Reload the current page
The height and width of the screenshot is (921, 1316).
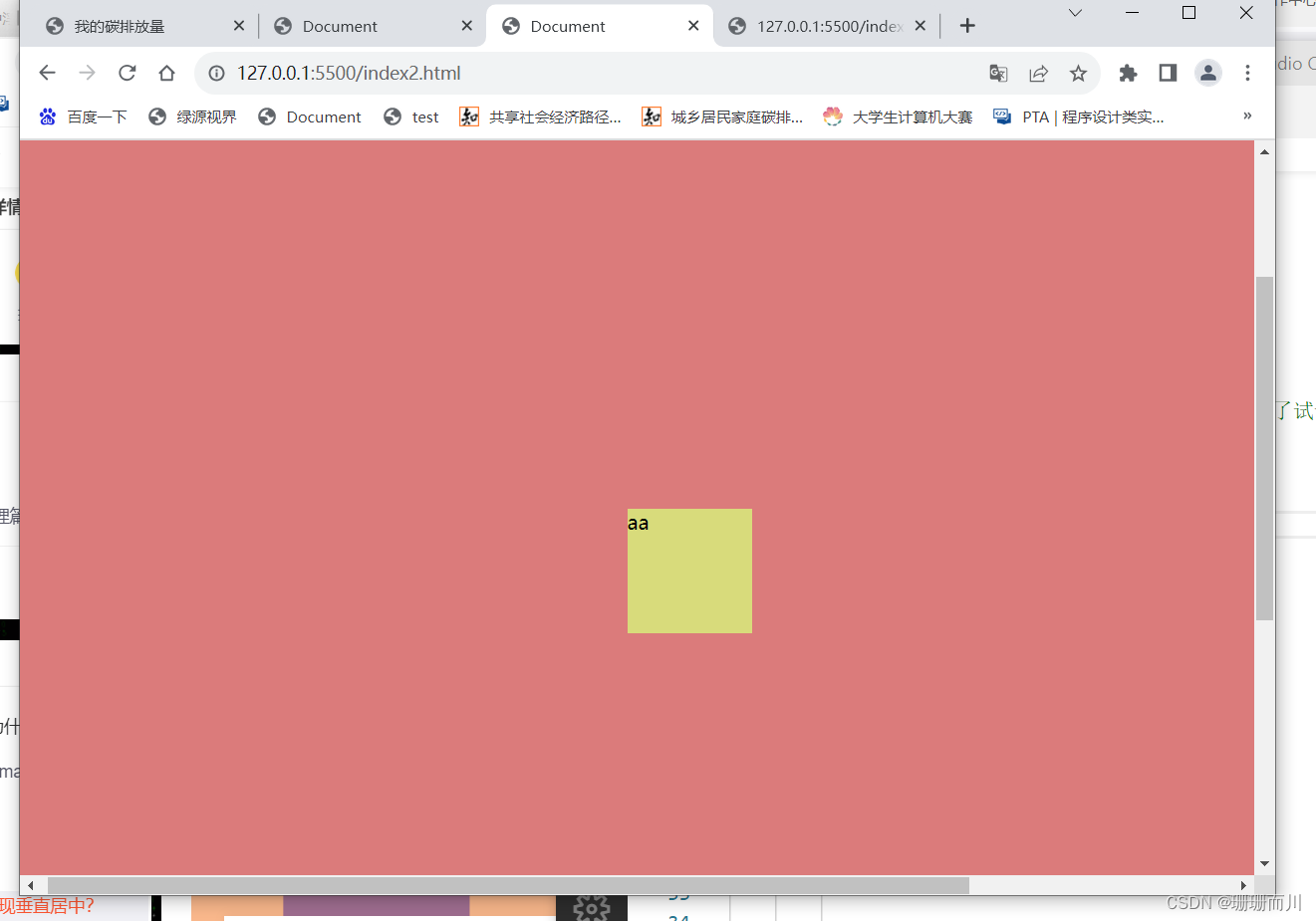click(127, 73)
